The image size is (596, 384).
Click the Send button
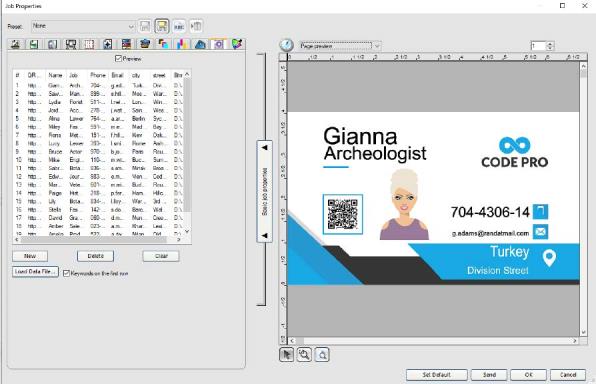point(489,375)
